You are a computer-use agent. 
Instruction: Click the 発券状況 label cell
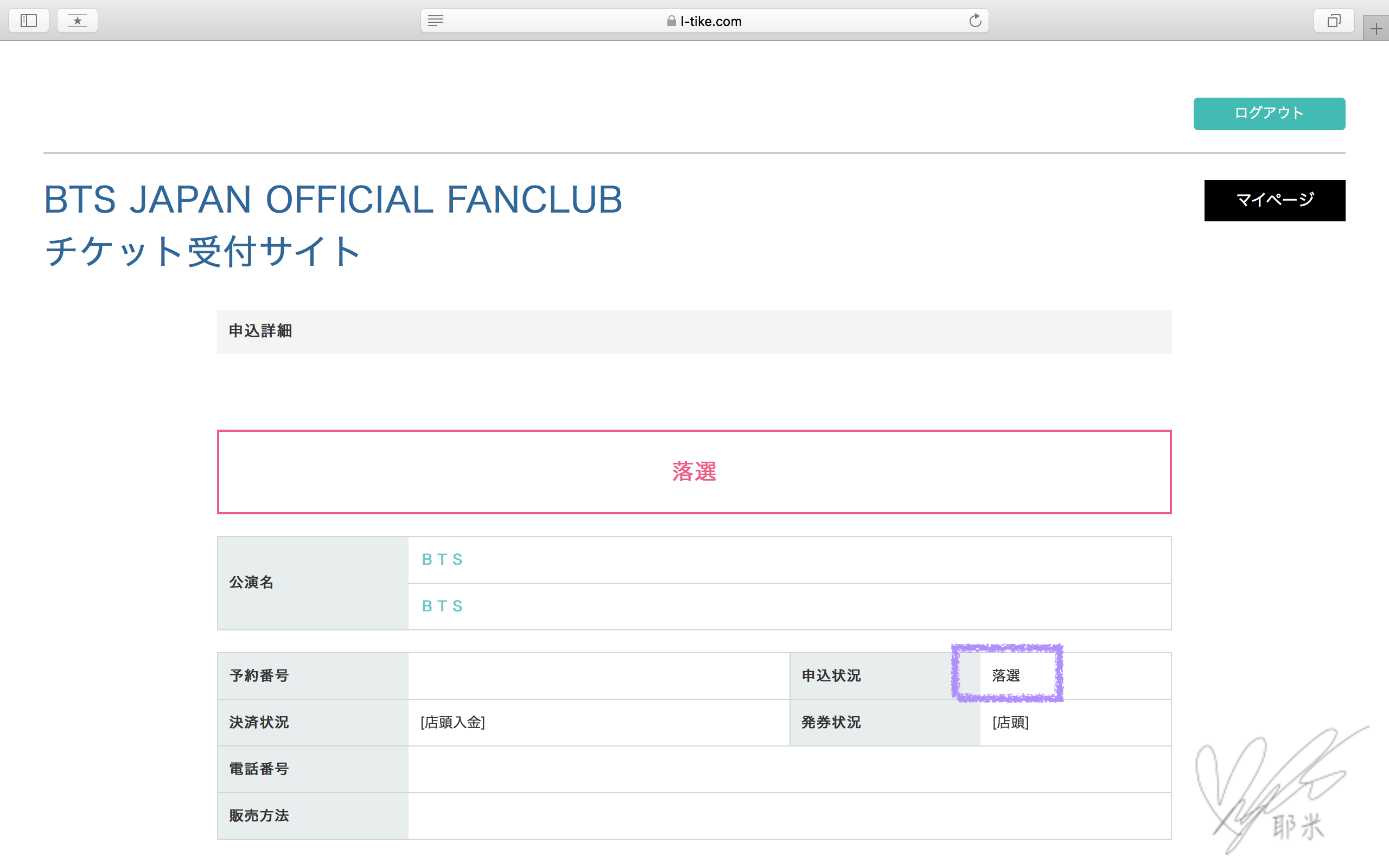884,723
